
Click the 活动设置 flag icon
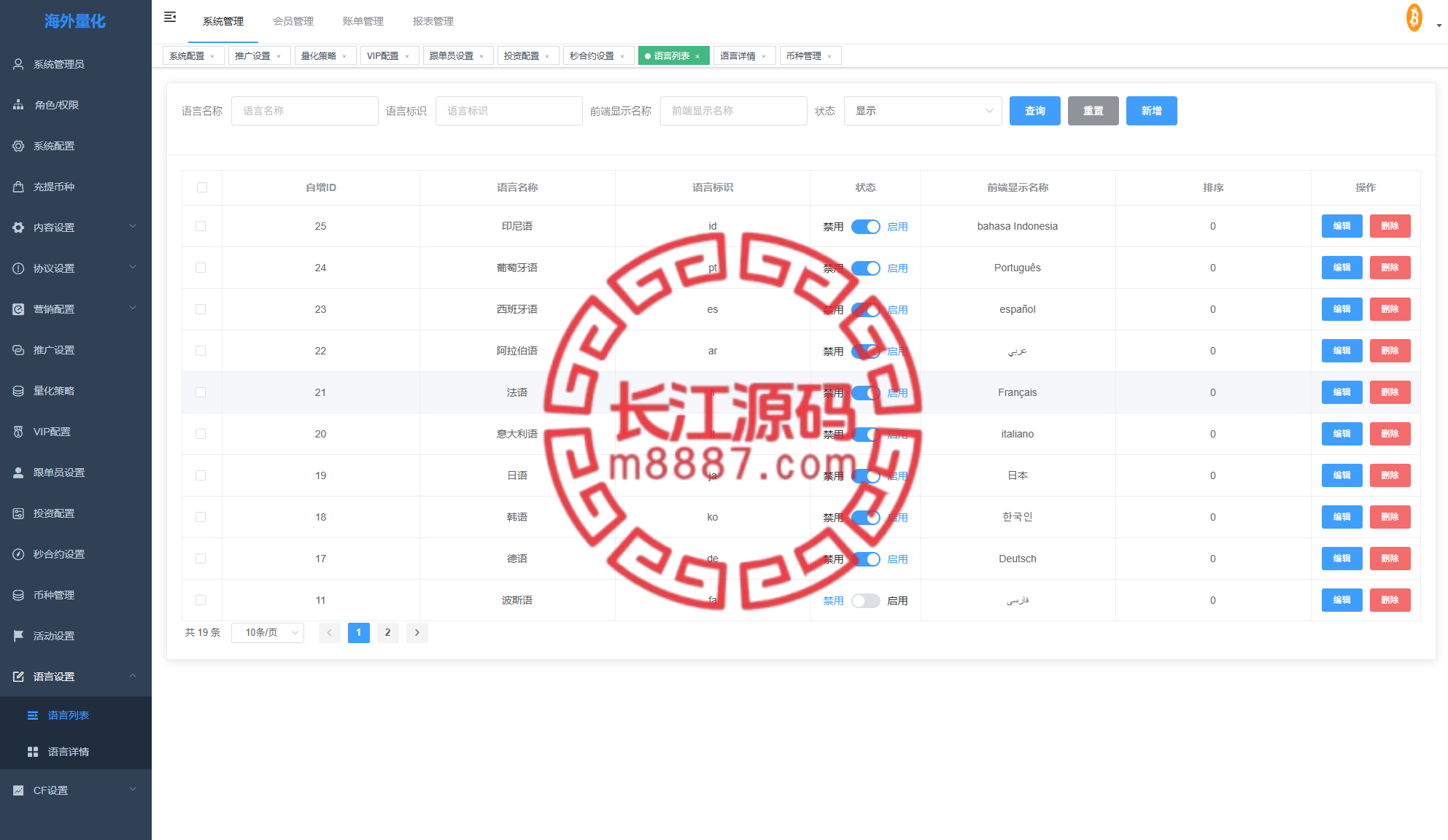[18, 636]
